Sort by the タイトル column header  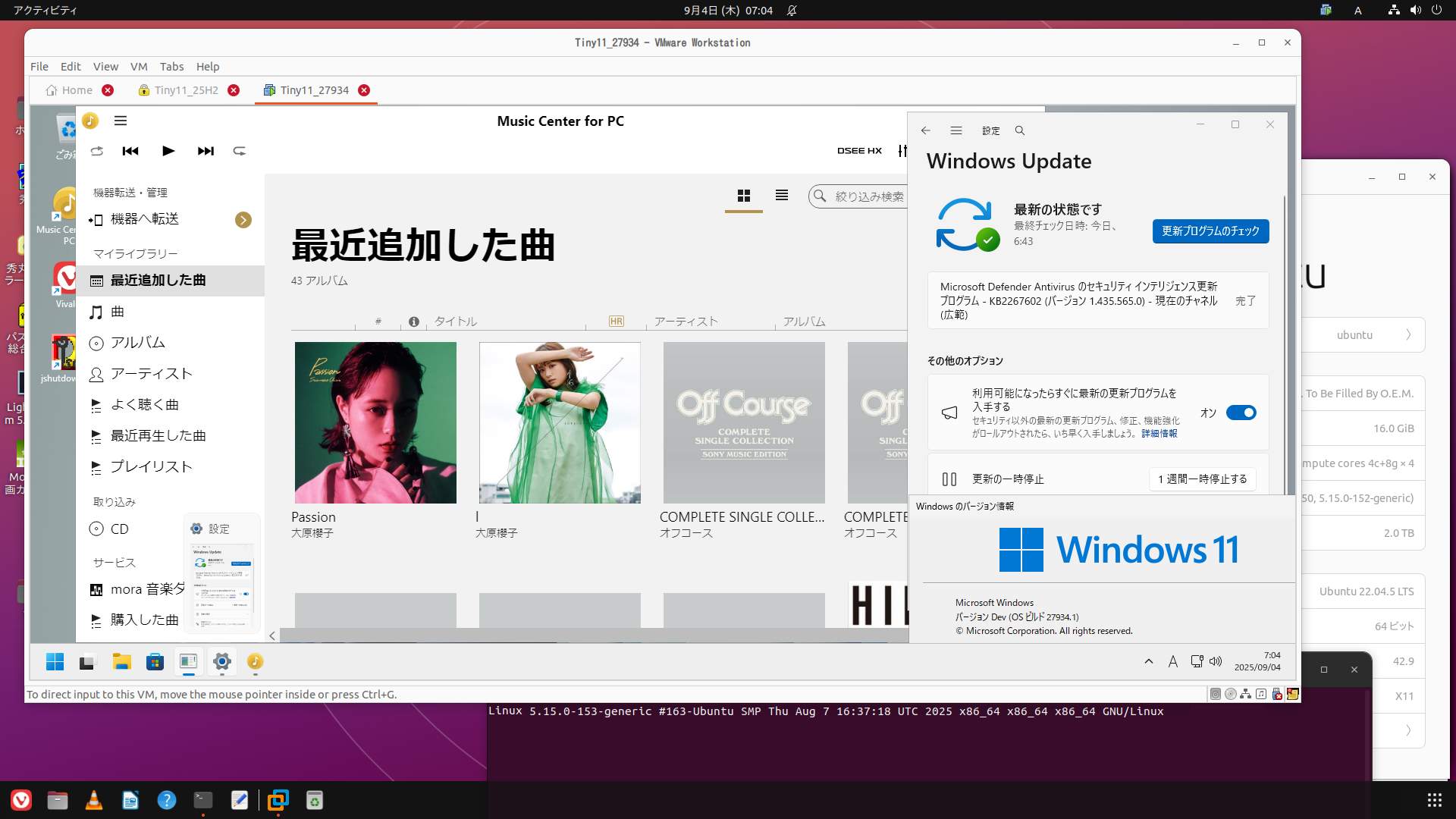455,322
